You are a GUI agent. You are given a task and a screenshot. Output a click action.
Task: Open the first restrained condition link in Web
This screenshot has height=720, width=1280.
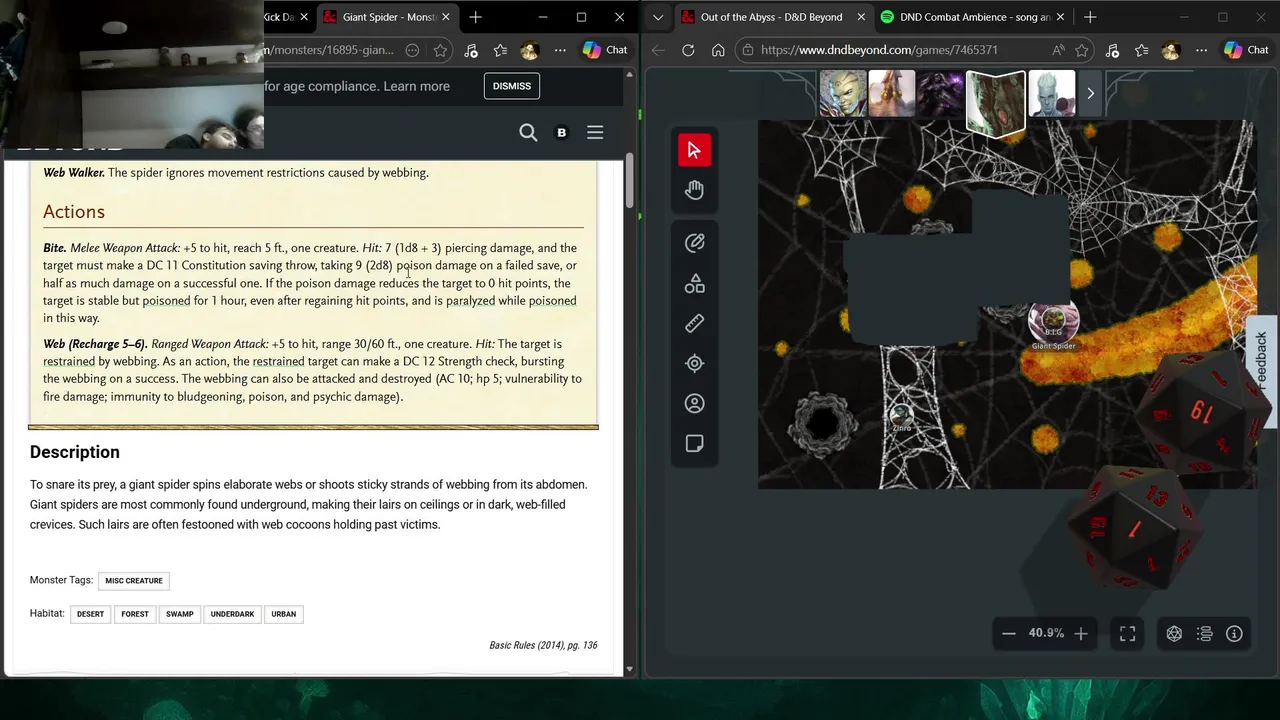point(69,361)
